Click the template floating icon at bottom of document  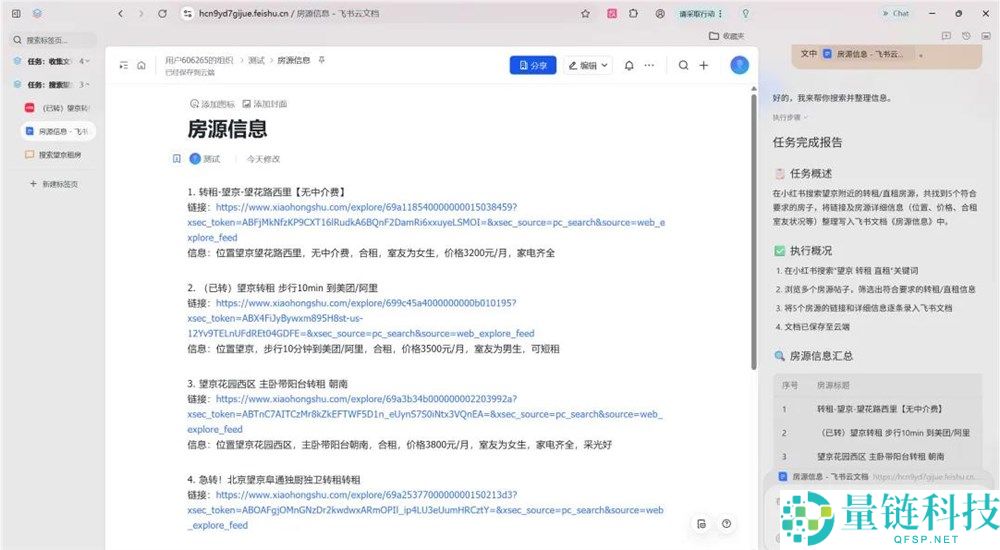point(702,524)
